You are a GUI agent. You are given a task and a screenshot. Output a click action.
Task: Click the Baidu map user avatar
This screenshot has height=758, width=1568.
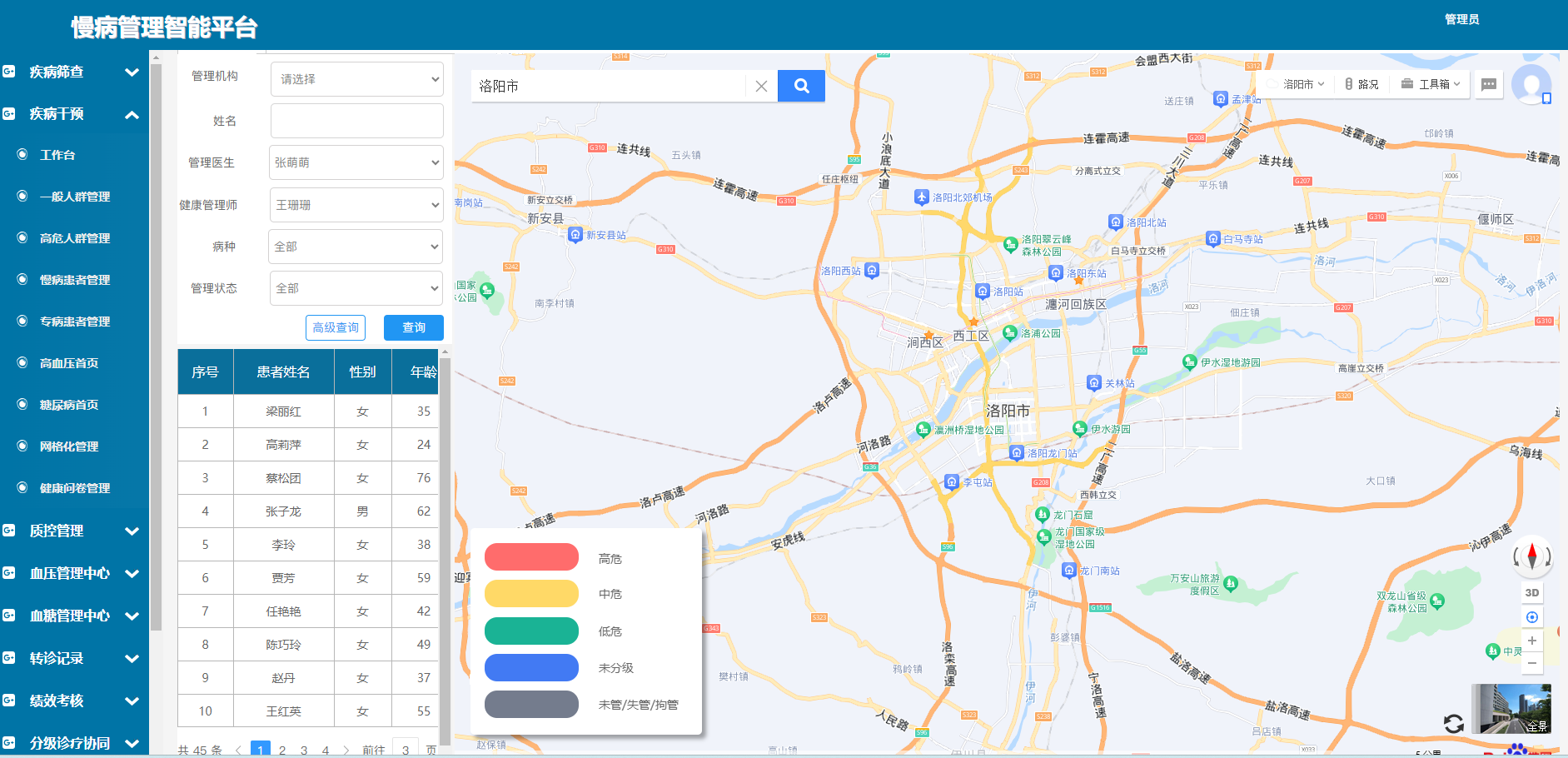point(1531,84)
